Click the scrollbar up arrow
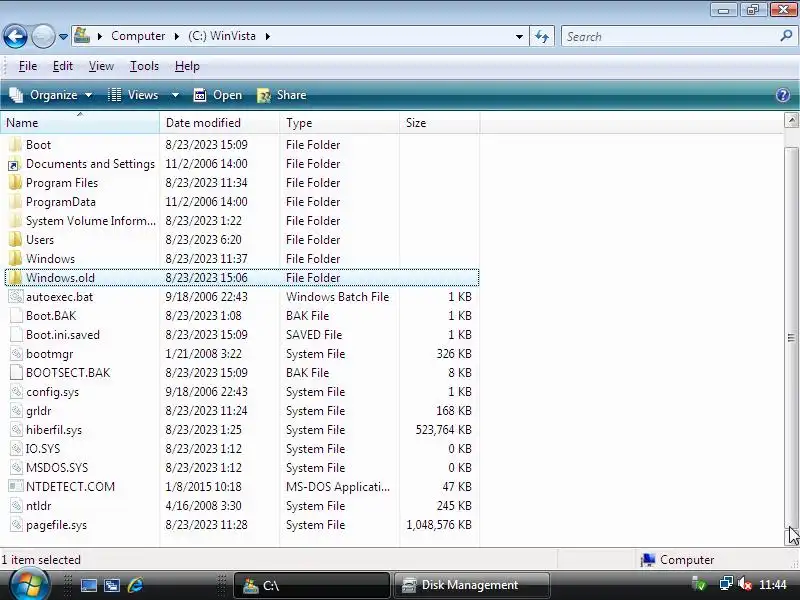800x600 pixels. point(791,121)
